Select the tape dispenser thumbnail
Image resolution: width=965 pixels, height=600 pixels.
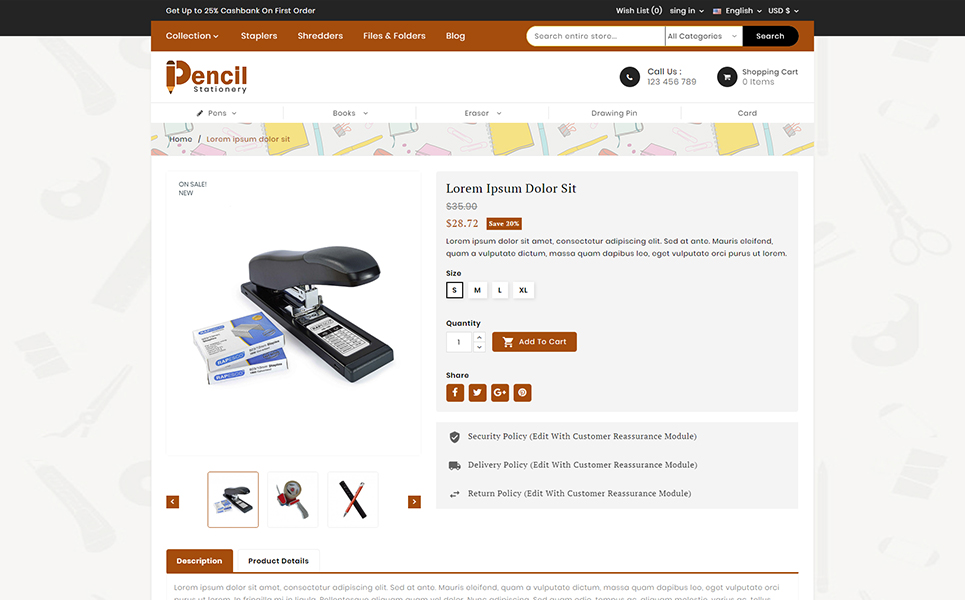click(293, 499)
